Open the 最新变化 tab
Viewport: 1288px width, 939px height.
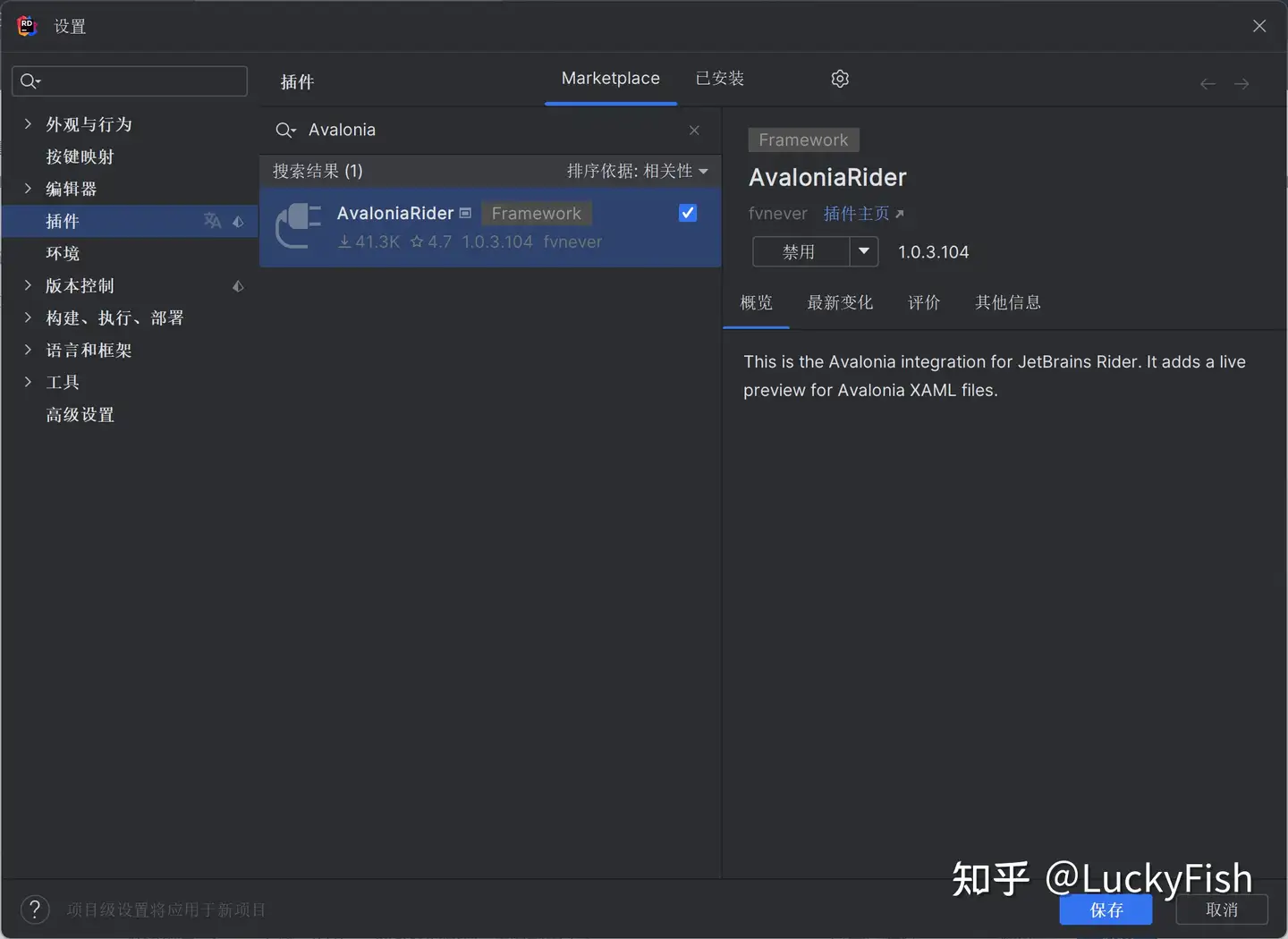840,302
